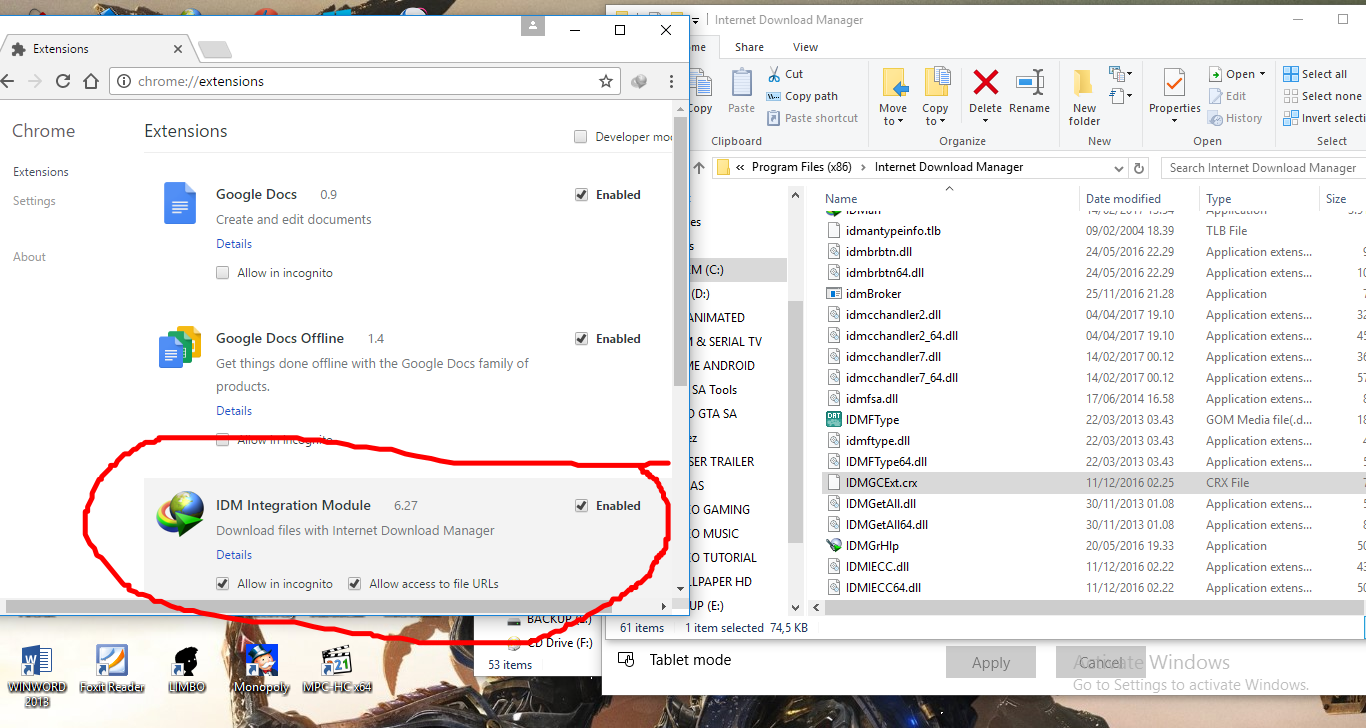
Task: Toggle IDM Allow in incognito checkbox
Action: click(x=223, y=584)
